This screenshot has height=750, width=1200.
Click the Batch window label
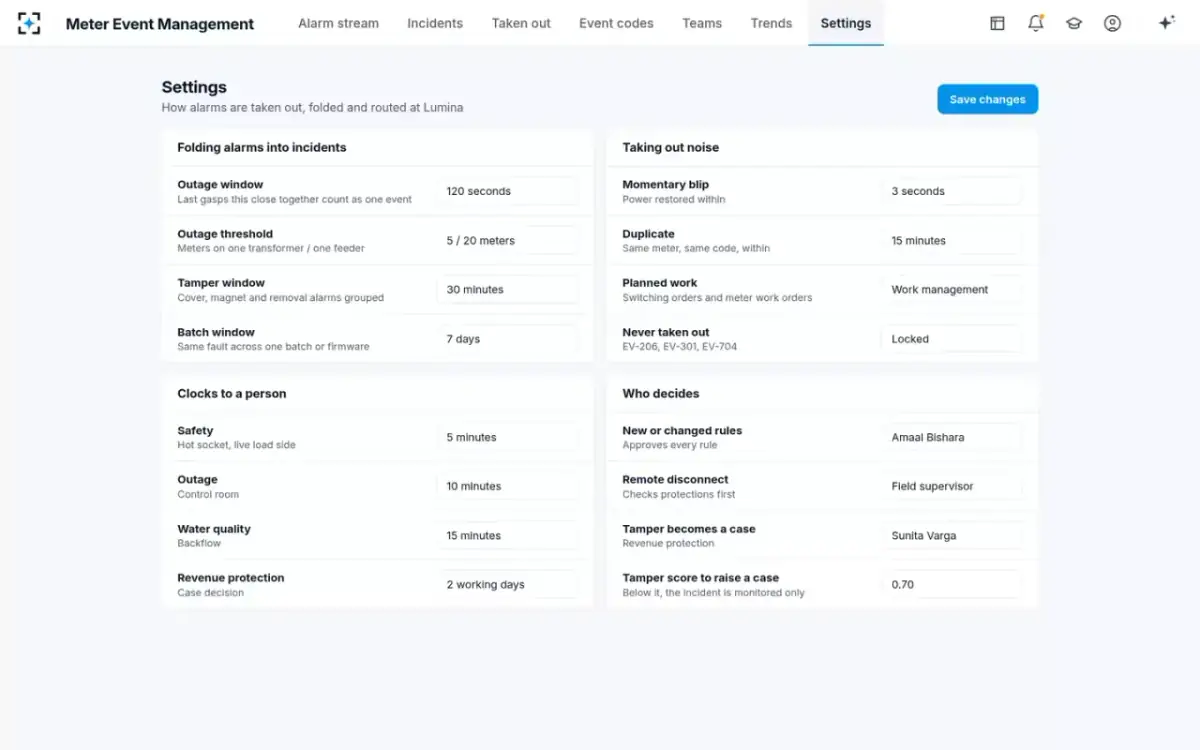(x=216, y=332)
